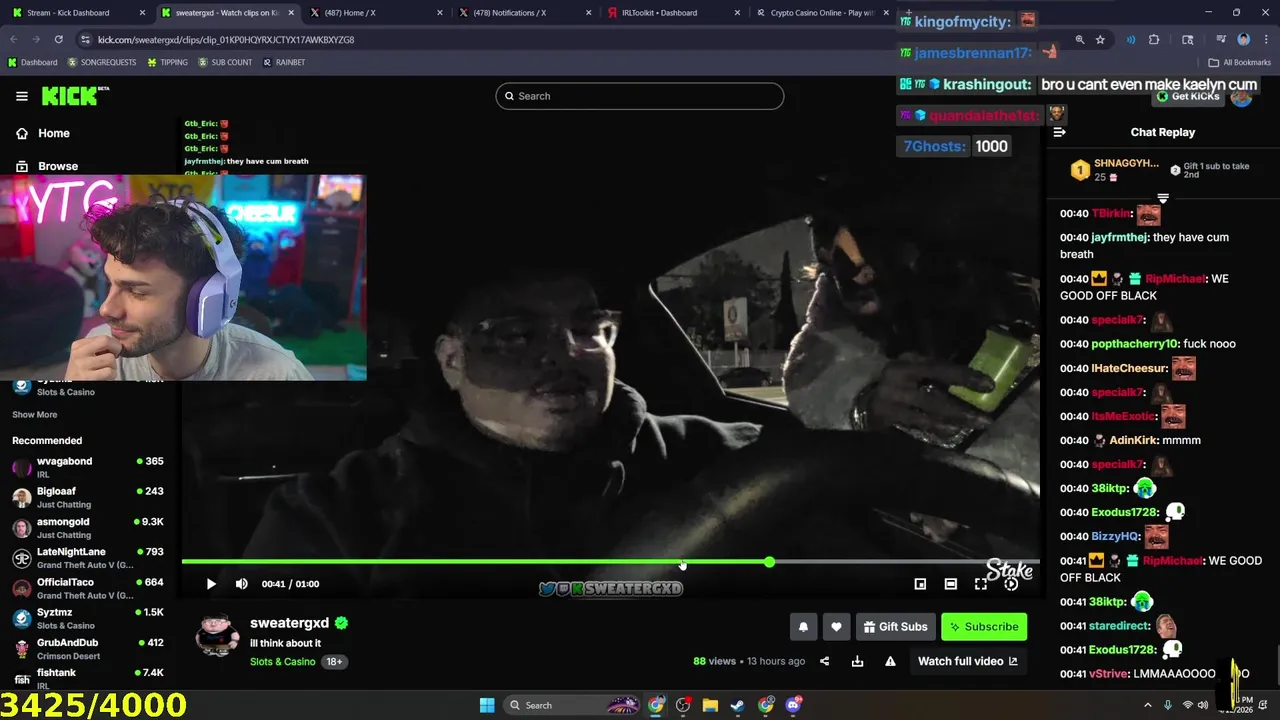Open Chrome profile avatar
Image resolution: width=1280 pixels, height=720 pixels.
1243,39
